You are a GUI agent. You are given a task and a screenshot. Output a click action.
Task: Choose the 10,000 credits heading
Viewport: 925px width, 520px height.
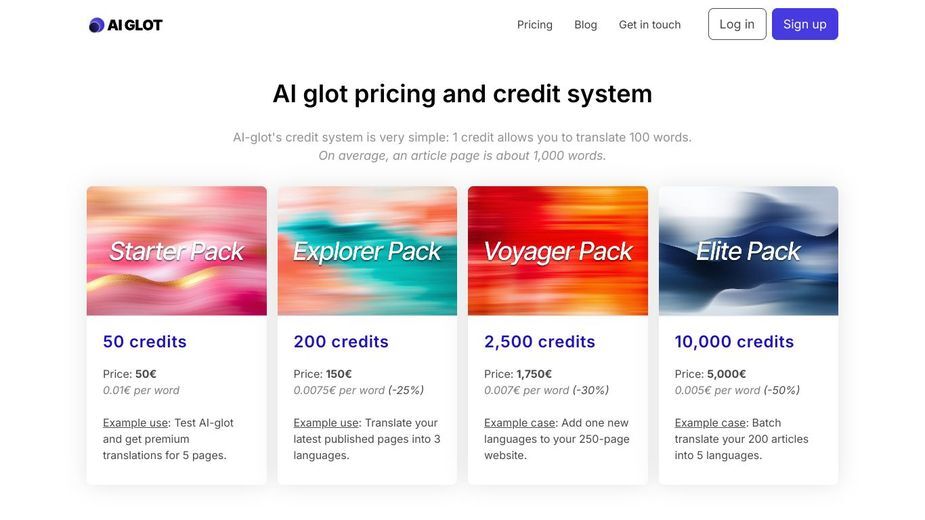[734, 342]
